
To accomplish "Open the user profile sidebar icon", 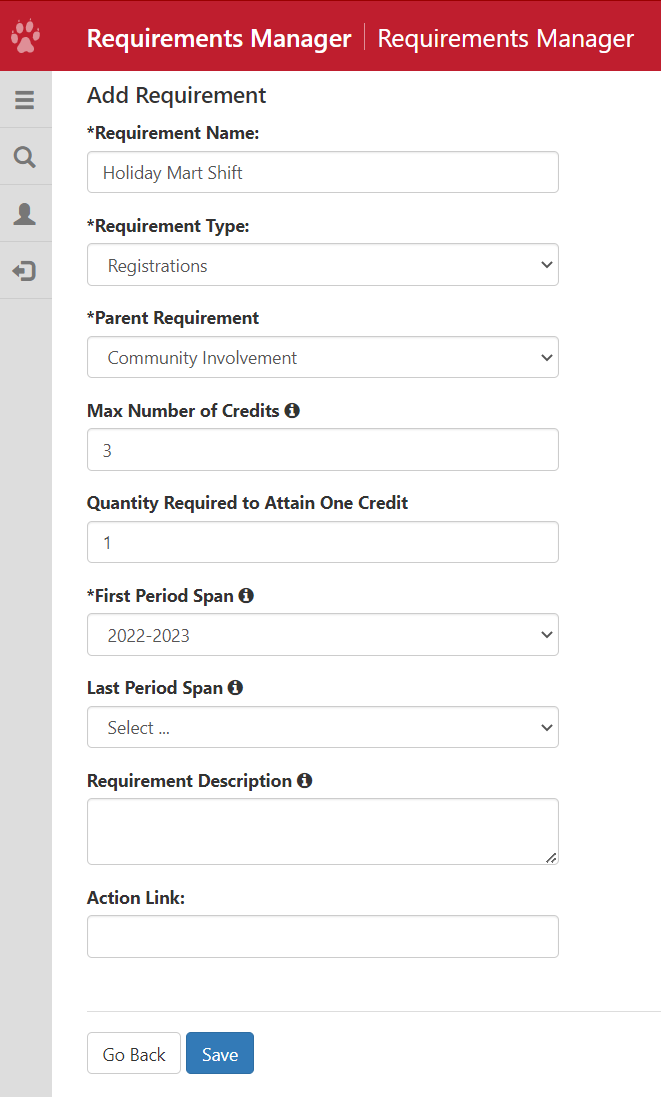I will [x=25, y=214].
